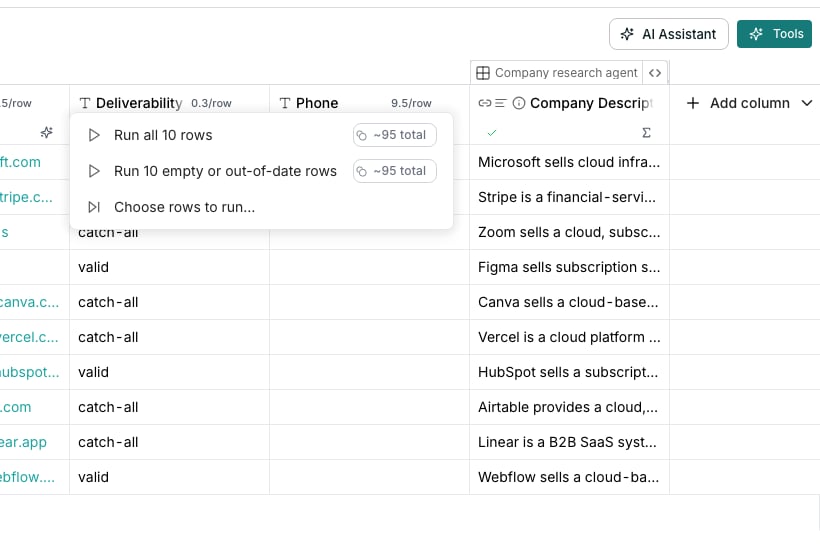This screenshot has width=820, height=560.
Task: Select 'catch-all' deliverability in the Canva row
Action: pos(169,302)
